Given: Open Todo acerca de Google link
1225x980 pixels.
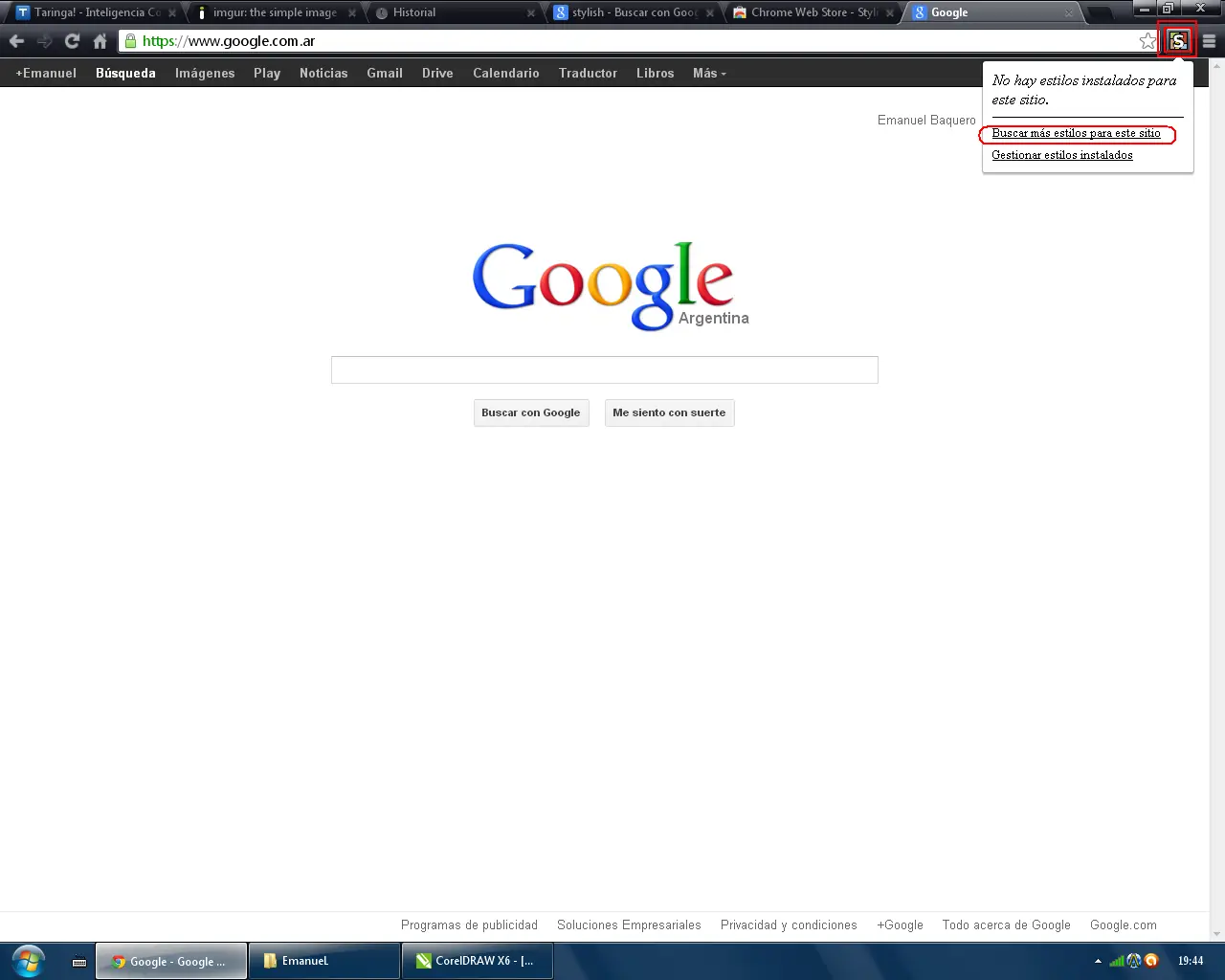Looking at the screenshot, I should point(1006,924).
